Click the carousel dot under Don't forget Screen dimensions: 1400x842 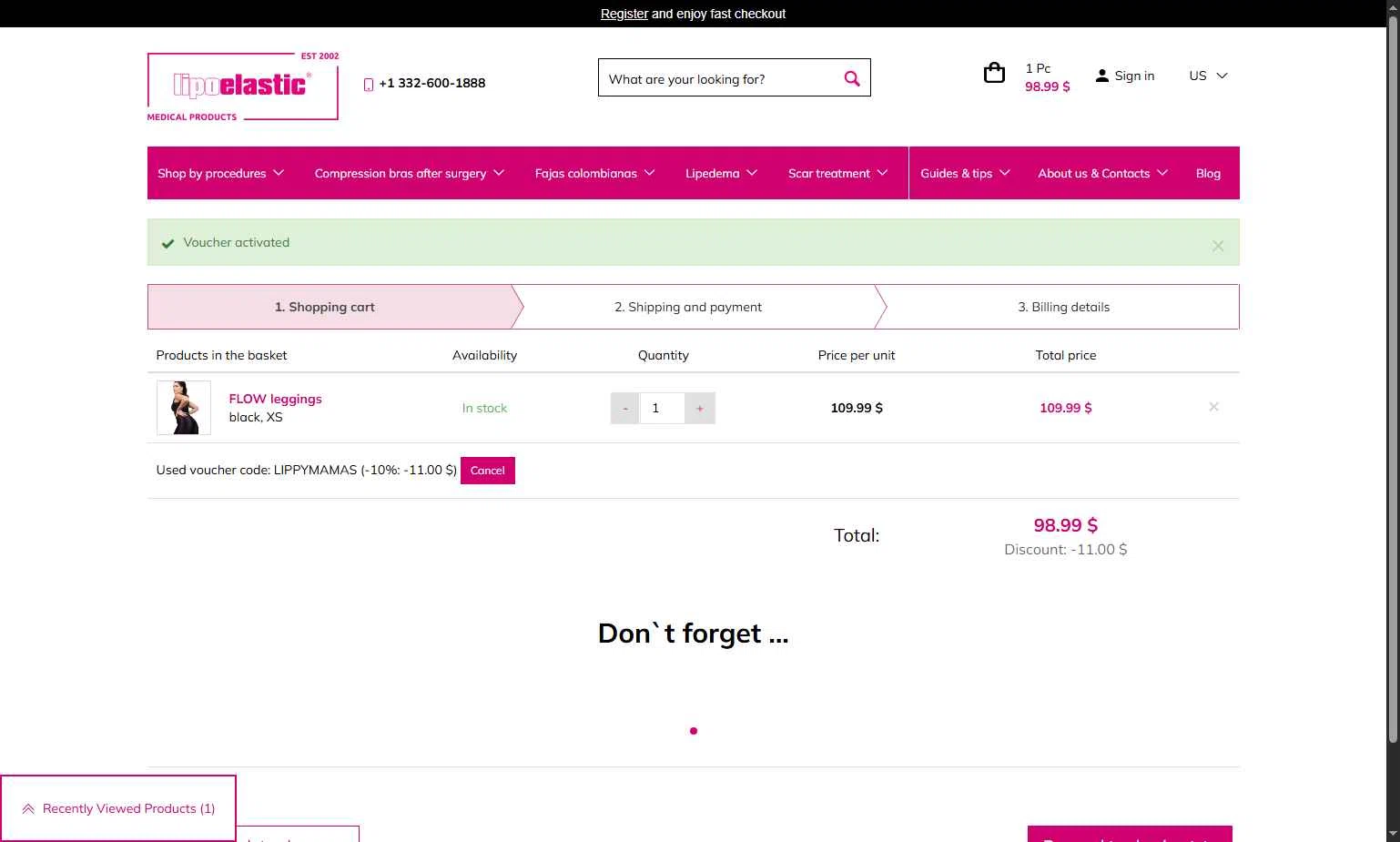coord(694,731)
